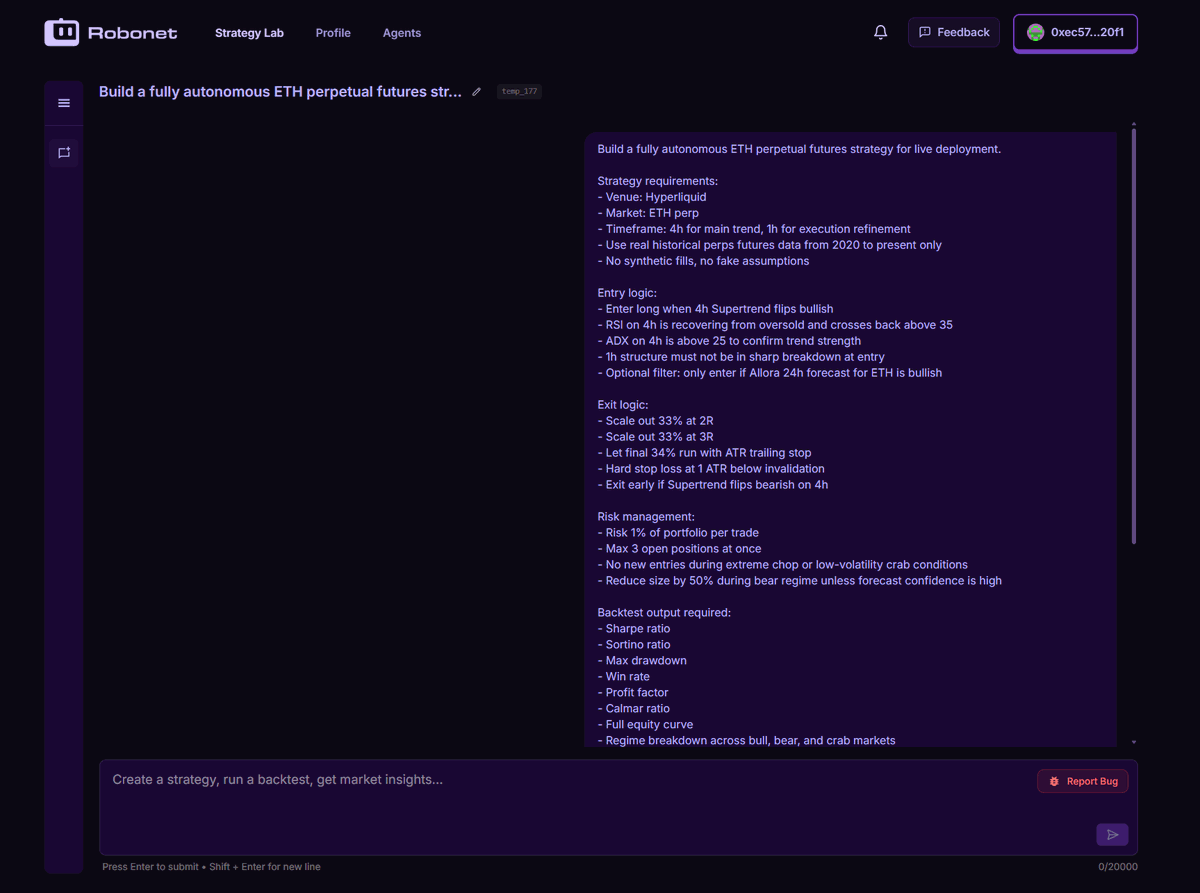1200x893 pixels.
Task: Select the line "- Max drawdown"
Action: [x=642, y=661]
